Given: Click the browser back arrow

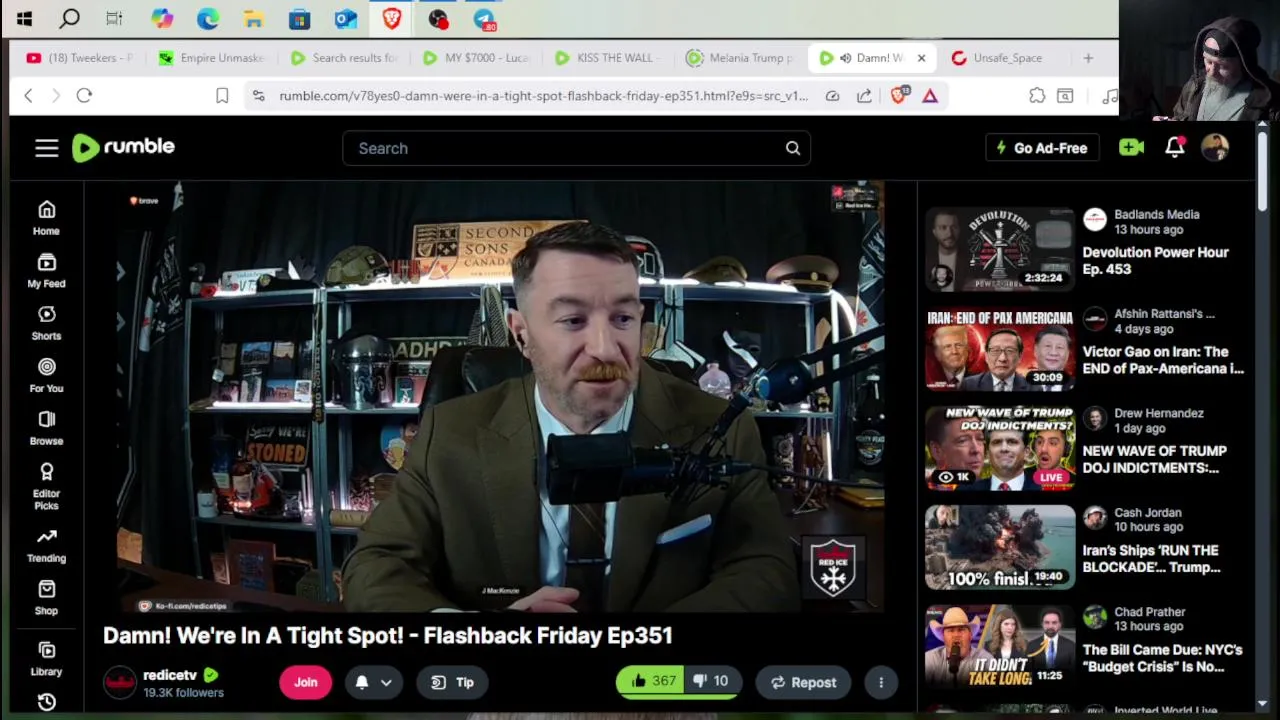Looking at the screenshot, I should 28,95.
